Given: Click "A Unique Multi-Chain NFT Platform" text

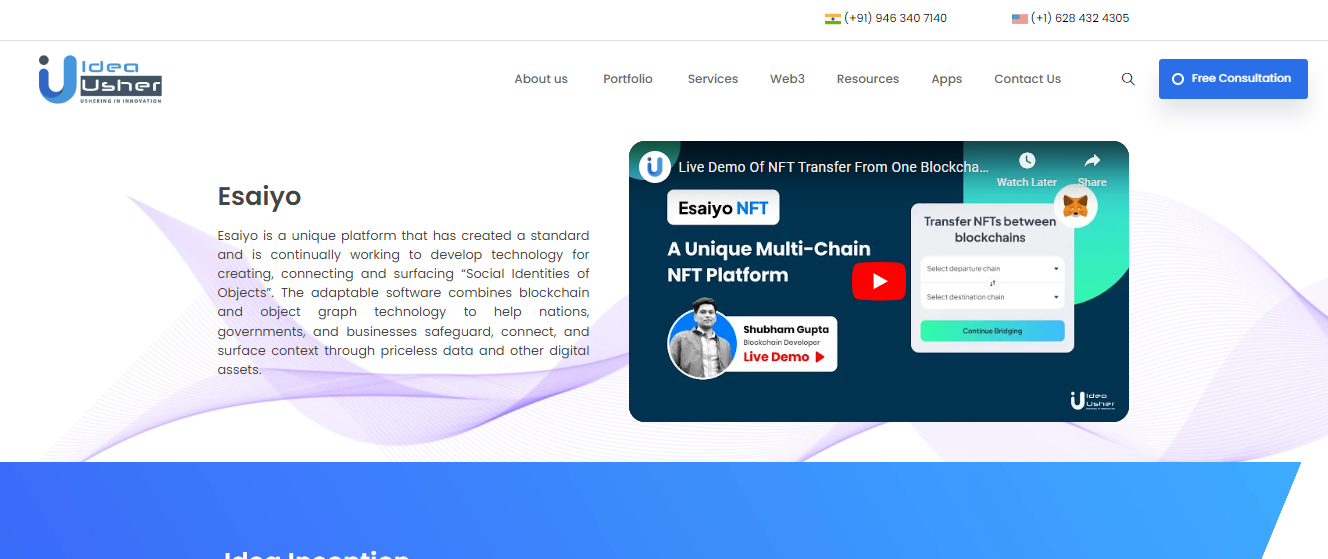Looking at the screenshot, I should click(x=769, y=262).
